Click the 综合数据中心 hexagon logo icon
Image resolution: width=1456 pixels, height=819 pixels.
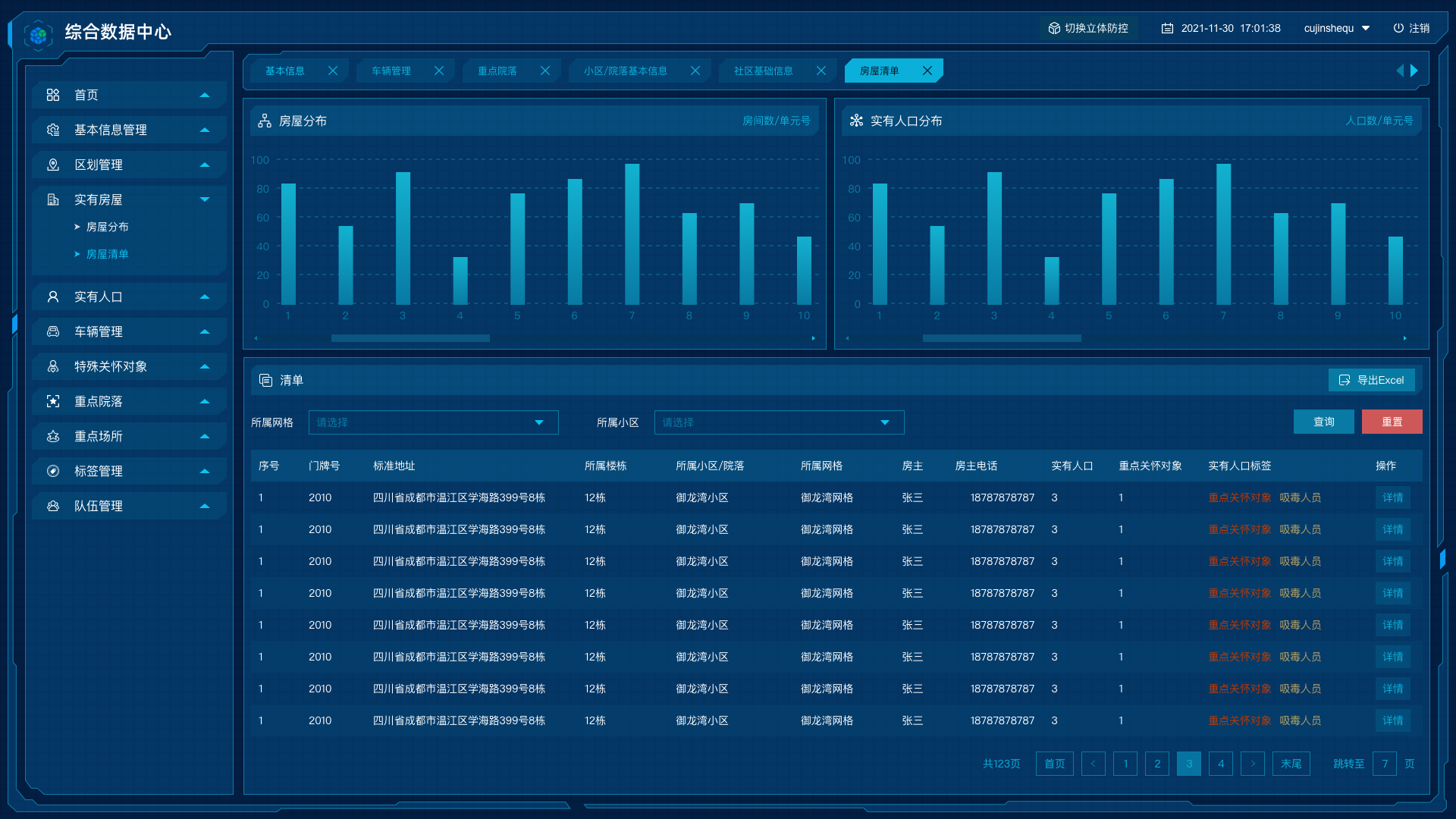(38, 34)
